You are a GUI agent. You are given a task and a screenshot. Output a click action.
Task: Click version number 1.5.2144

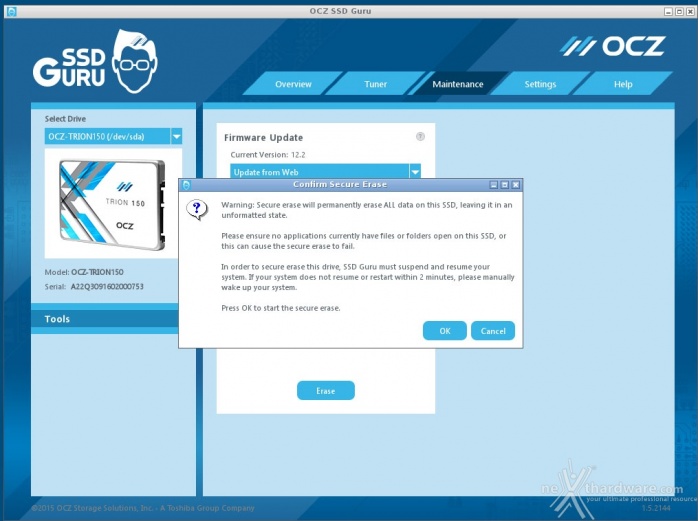pyautogui.click(x=656, y=508)
